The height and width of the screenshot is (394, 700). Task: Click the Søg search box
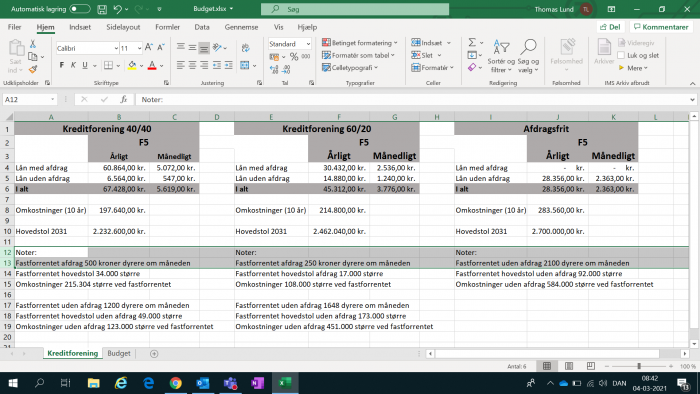pos(355,9)
